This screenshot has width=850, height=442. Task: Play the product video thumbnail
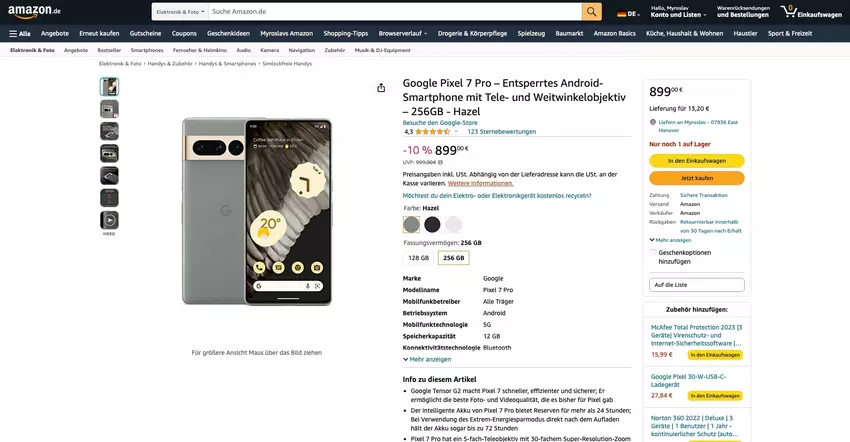[x=109, y=219]
